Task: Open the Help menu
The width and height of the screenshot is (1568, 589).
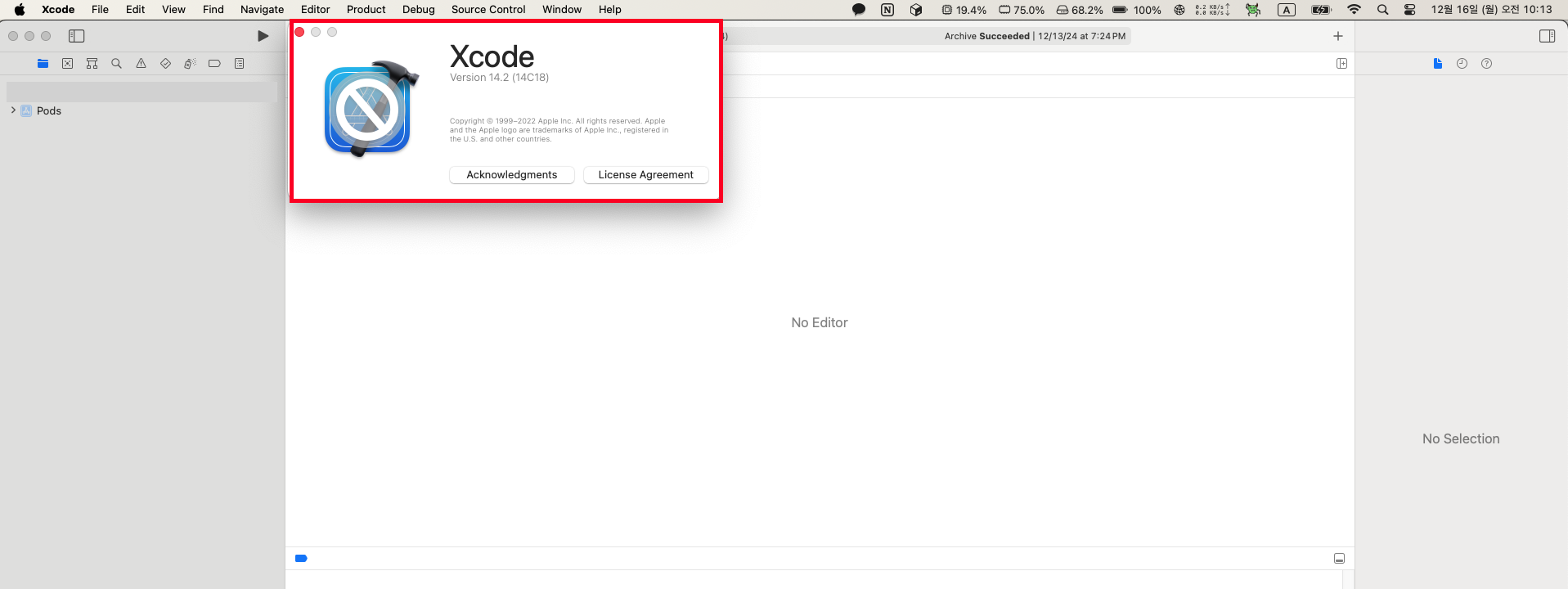Action: (610, 10)
